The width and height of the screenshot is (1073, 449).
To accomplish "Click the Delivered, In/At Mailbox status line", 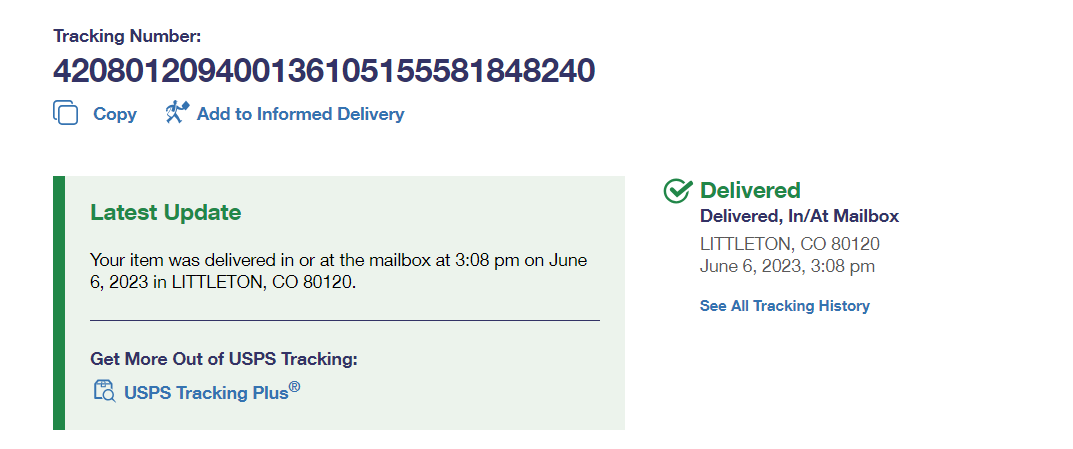I will tap(799, 216).
